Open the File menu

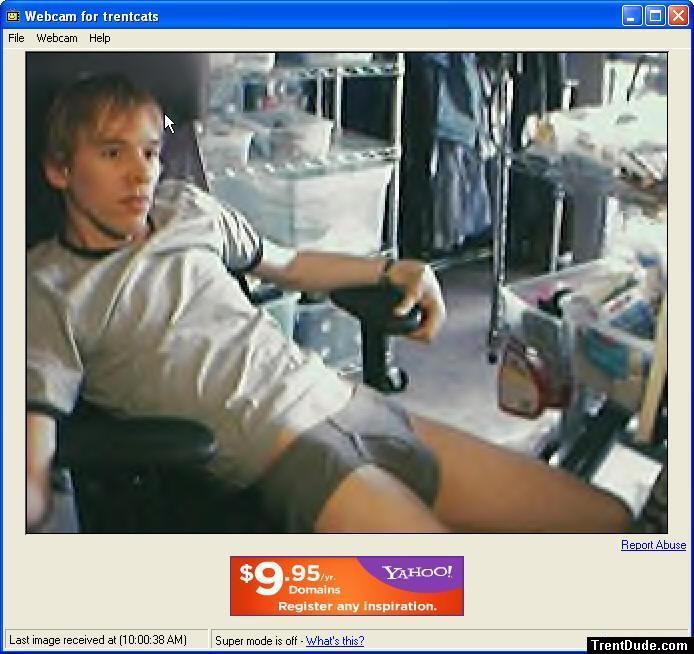tap(16, 38)
